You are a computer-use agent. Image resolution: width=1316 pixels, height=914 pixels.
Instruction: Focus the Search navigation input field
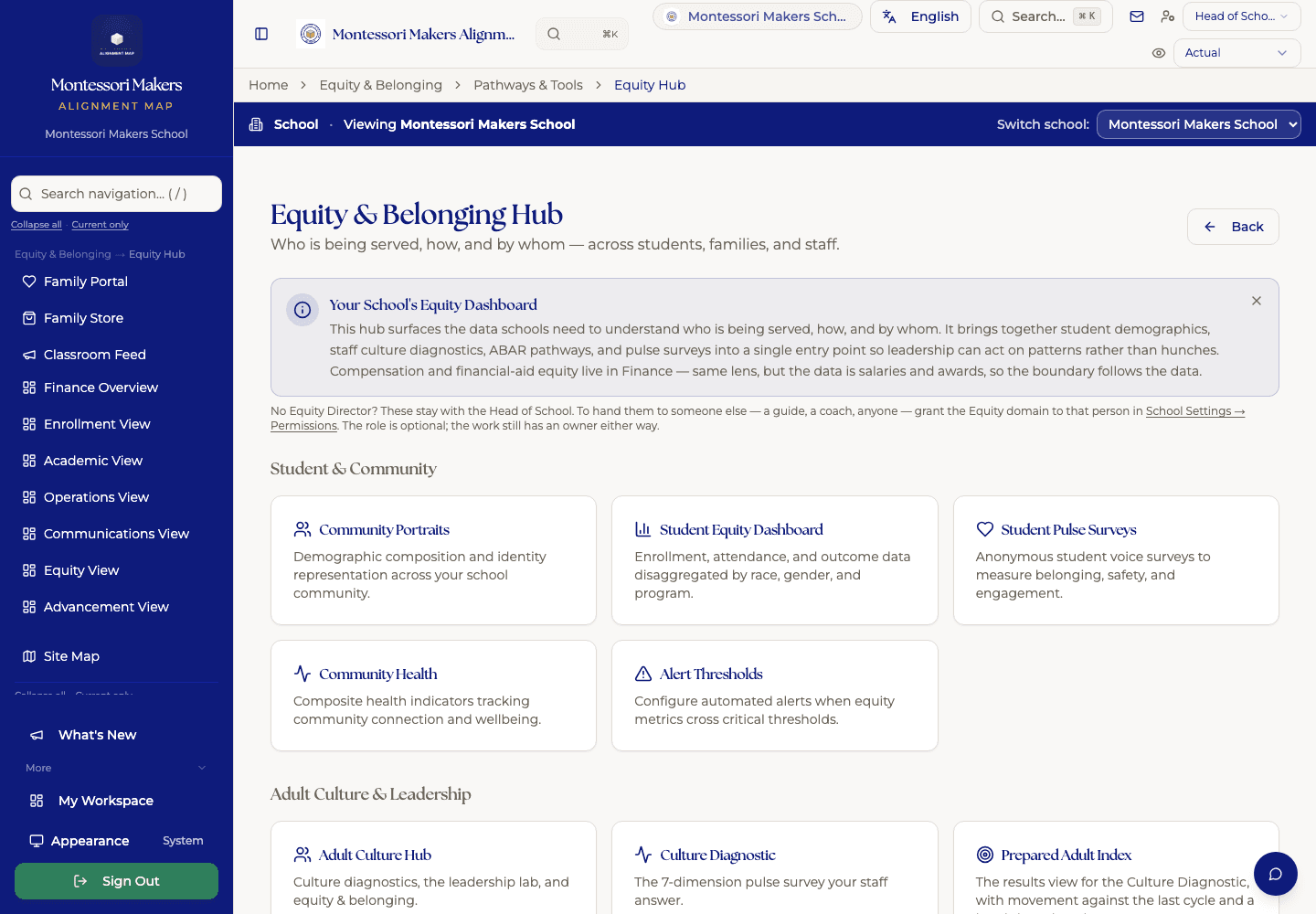[116, 194]
